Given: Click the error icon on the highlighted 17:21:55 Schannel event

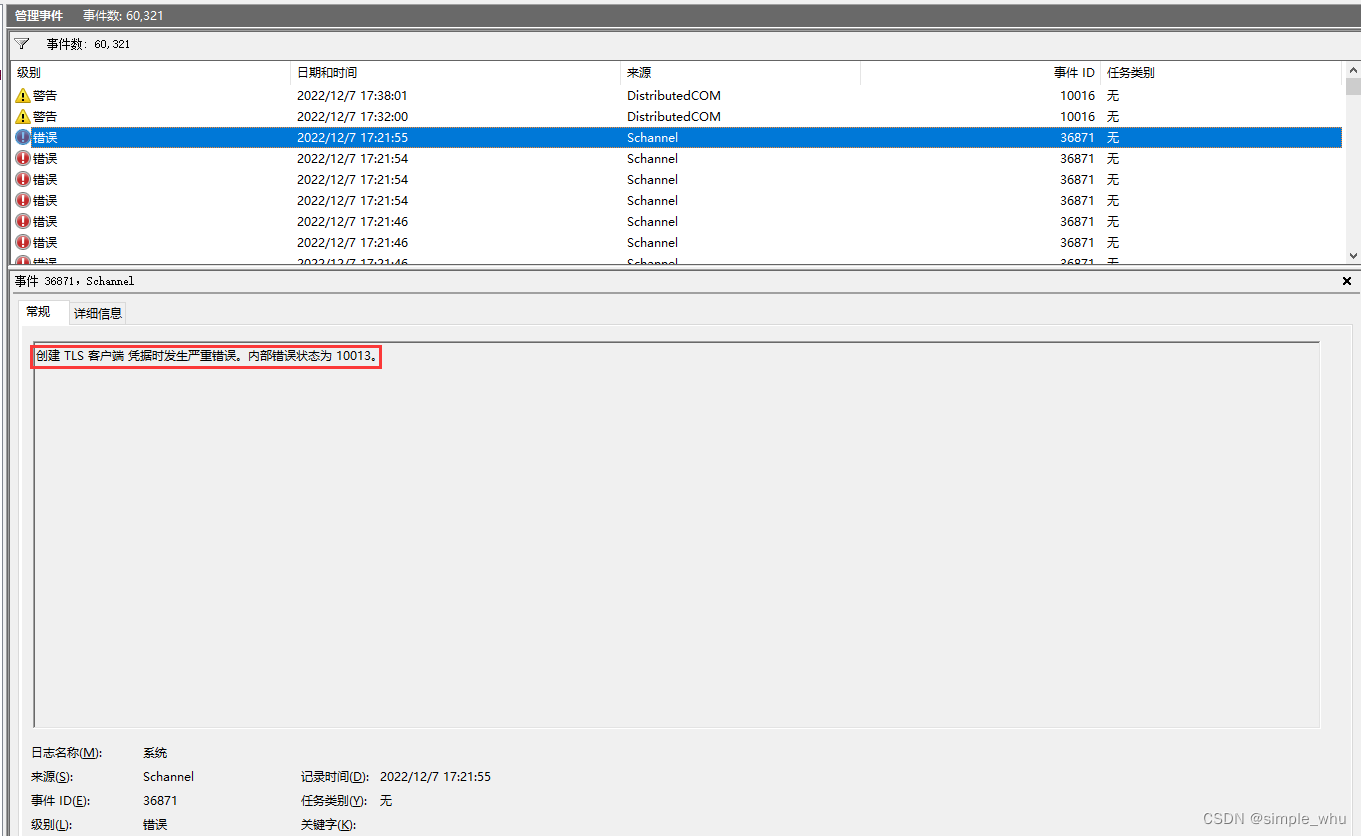Looking at the screenshot, I should (x=22, y=137).
